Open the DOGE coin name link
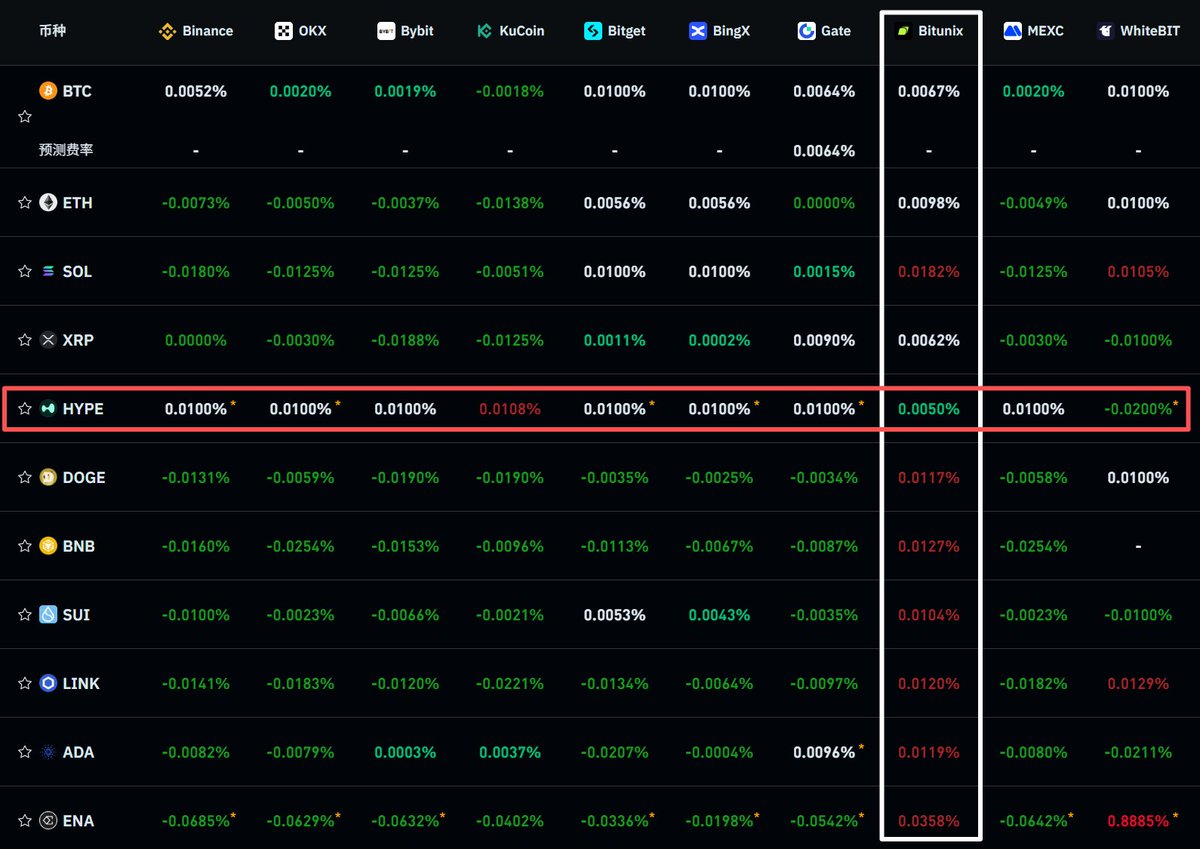Screen dimensions: 1200x849 click(x=84, y=478)
